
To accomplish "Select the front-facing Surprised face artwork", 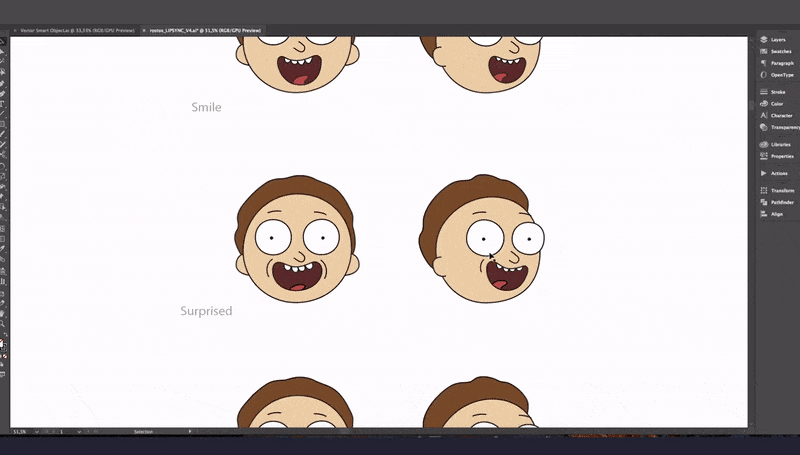I will tap(297, 239).
